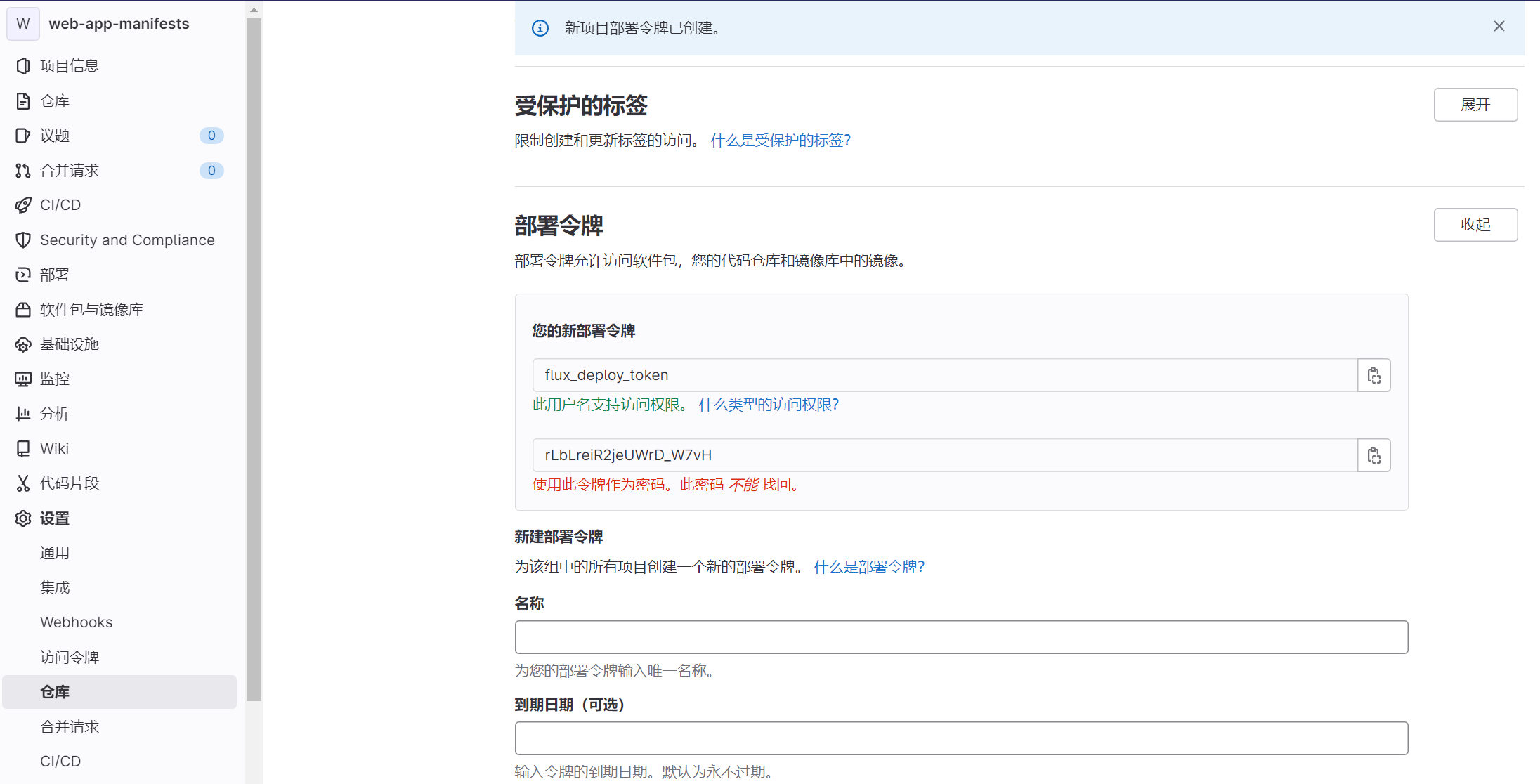This screenshot has height=784, width=1540.
Task: Collapse the deploy tokens section
Action: 1475,225
